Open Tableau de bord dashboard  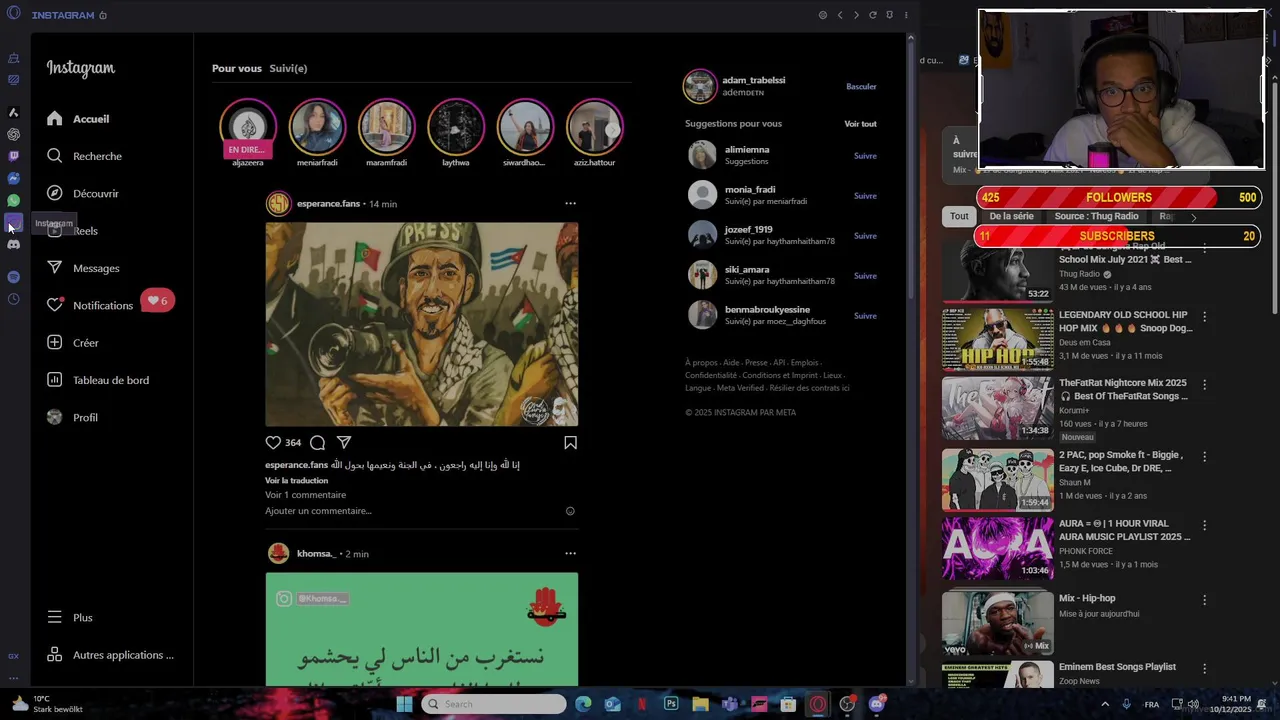(98, 380)
